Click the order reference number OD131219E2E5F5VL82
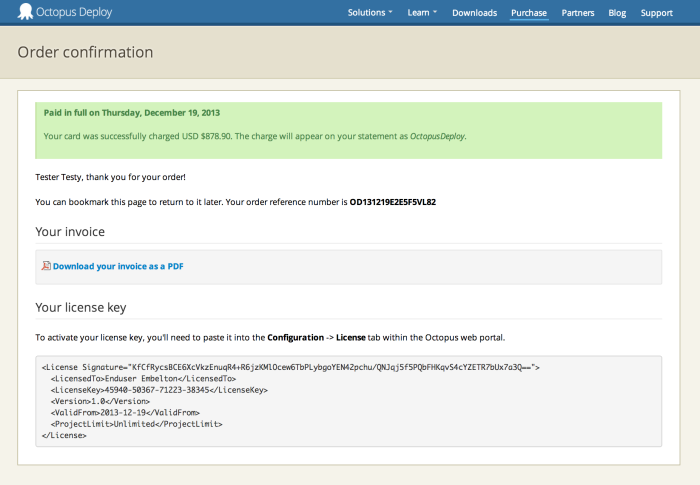Viewport: 700px width, 485px height. pyautogui.click(x=393, y=202)
